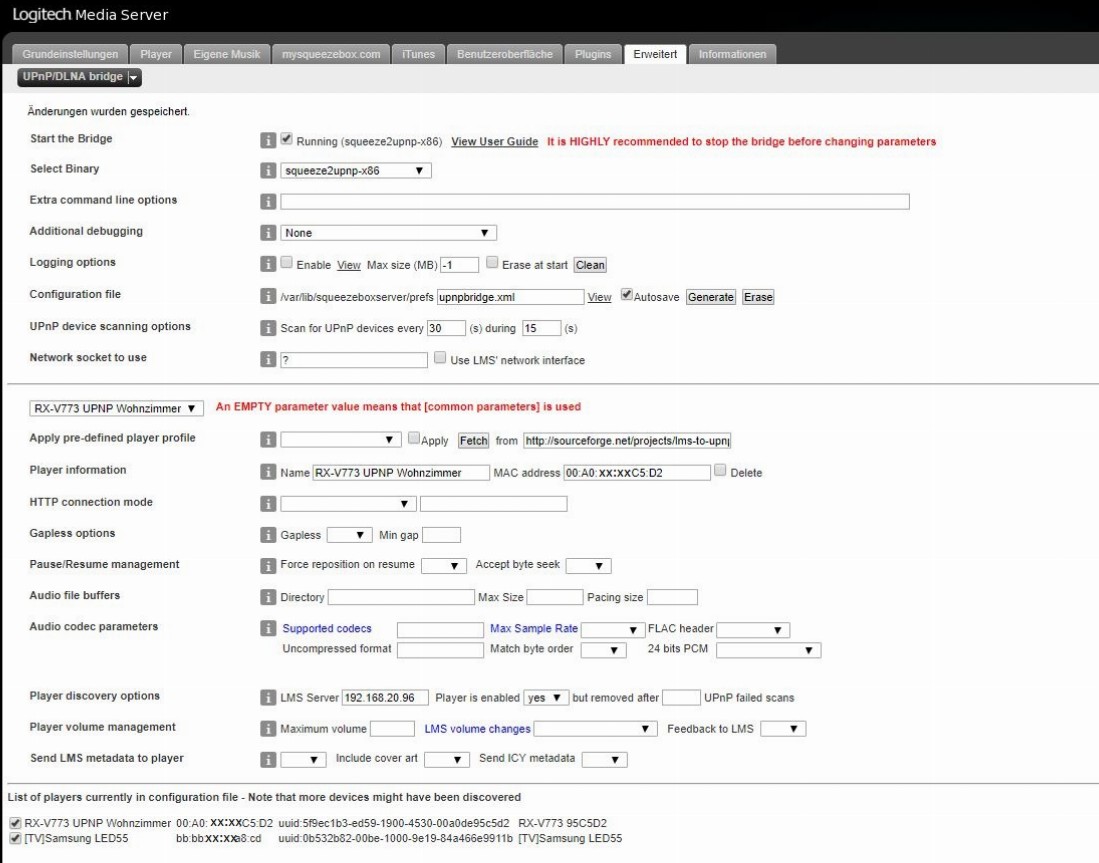This screenshot has width=1099, height=863.
Task: Open View link next to logging Enable
Action: (x=348, y=265)
